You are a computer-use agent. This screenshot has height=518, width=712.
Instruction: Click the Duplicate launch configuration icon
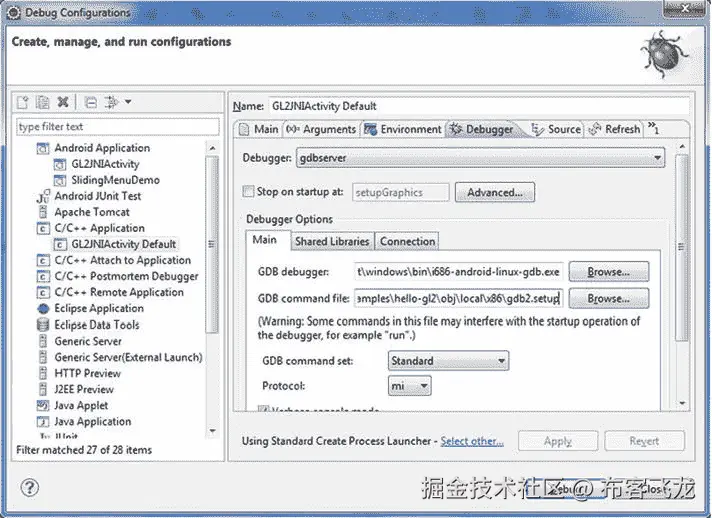(43, 102)
